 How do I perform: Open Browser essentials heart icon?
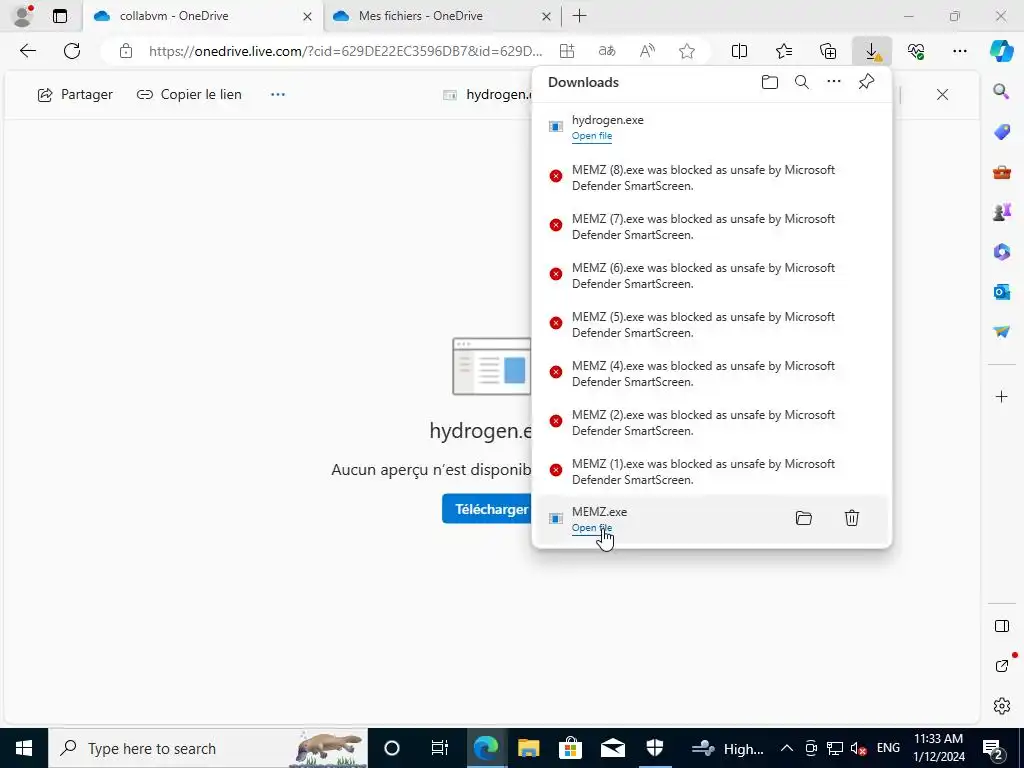916,51
